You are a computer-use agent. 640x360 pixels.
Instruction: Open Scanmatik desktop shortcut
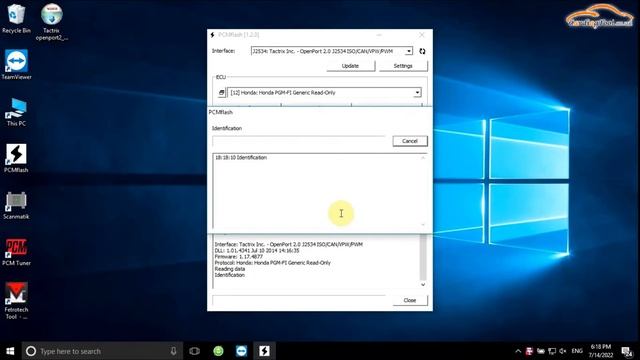16,205
